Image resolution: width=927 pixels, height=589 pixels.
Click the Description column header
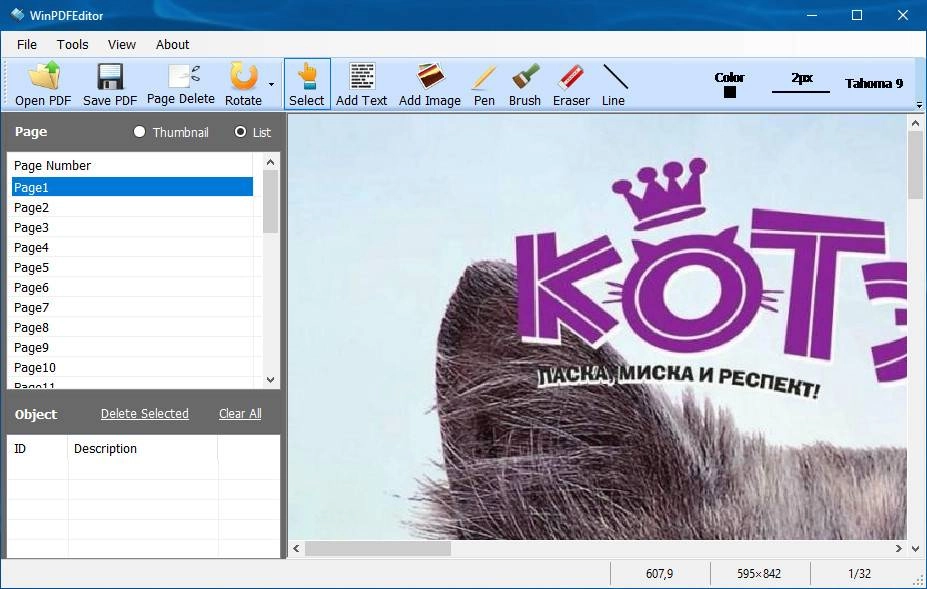[x=142, y=449]
